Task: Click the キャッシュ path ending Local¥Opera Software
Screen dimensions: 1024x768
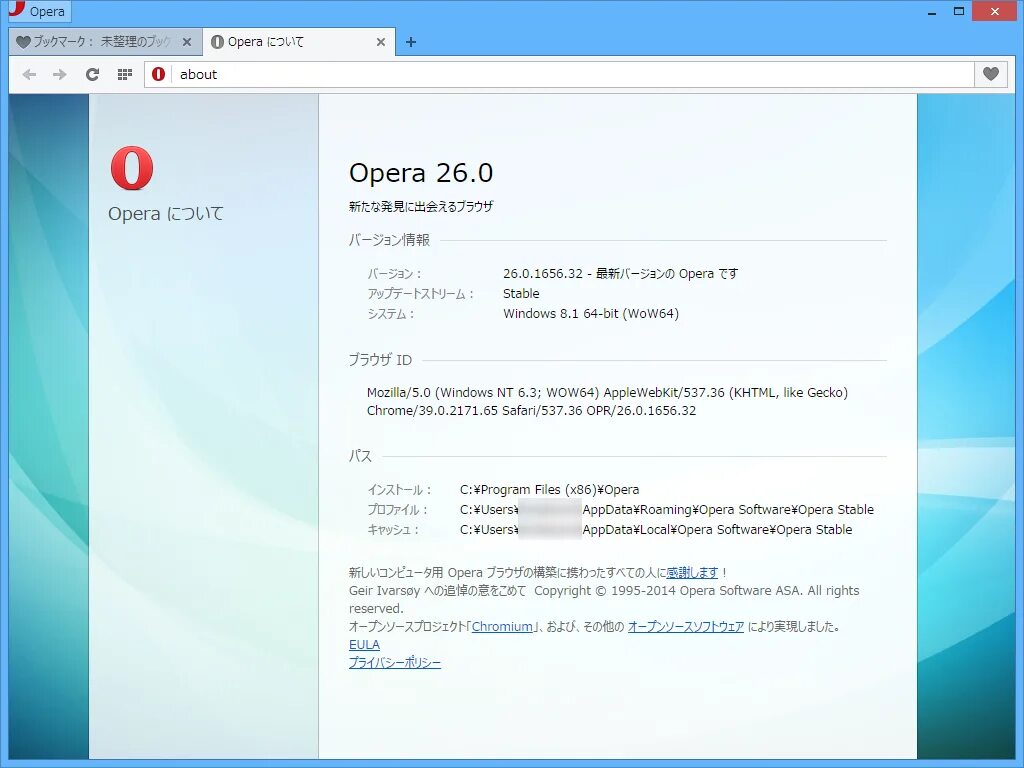Action: pos(656,530)
